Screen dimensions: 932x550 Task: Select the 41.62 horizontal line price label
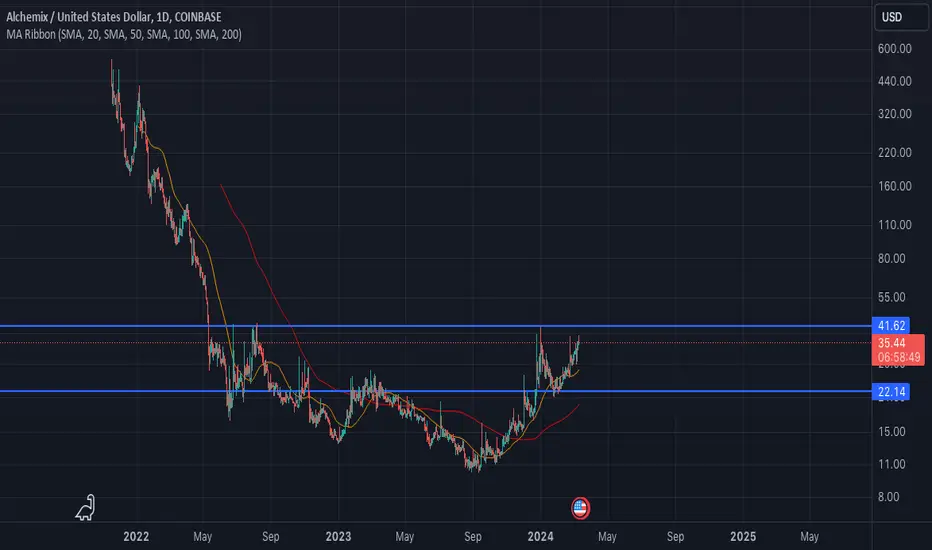click(891, 325)
